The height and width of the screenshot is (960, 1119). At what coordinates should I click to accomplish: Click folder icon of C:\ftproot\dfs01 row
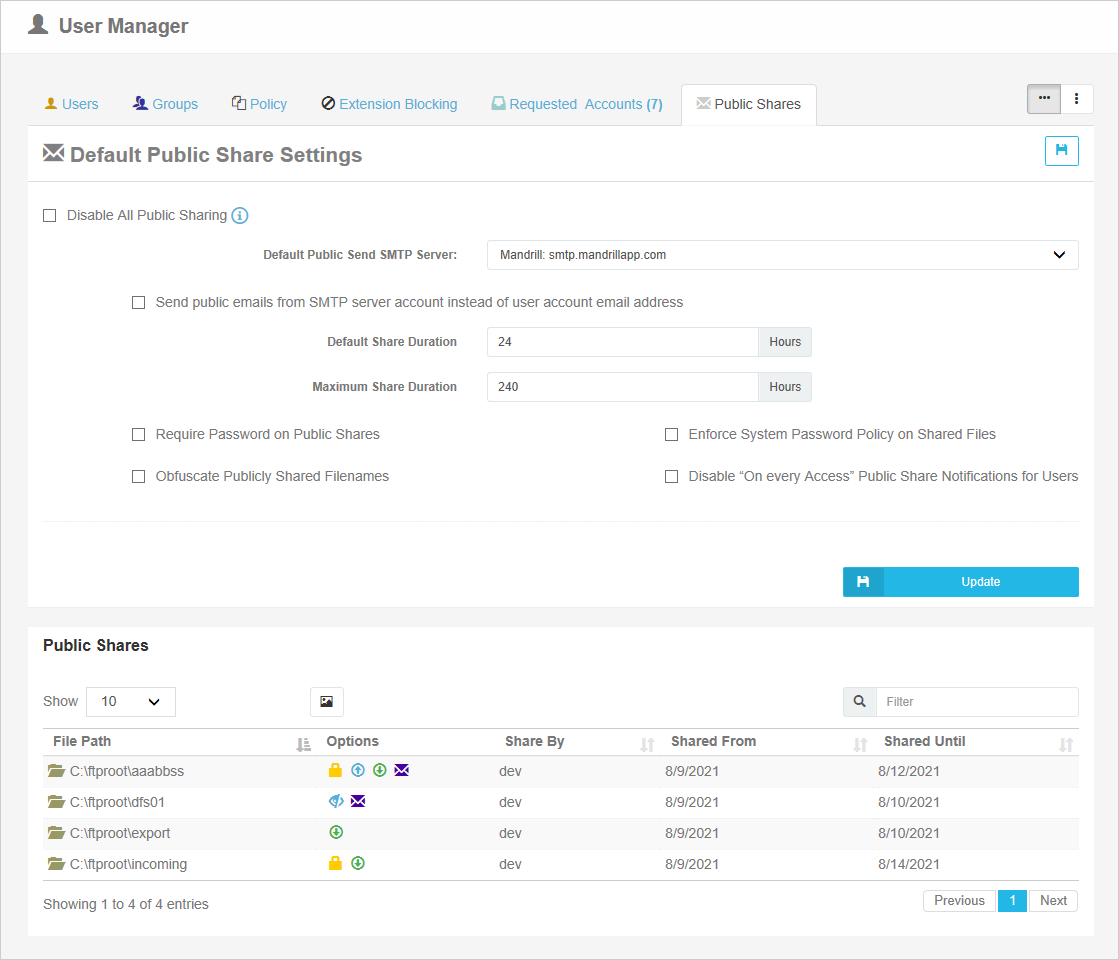(x=56, y=802)
